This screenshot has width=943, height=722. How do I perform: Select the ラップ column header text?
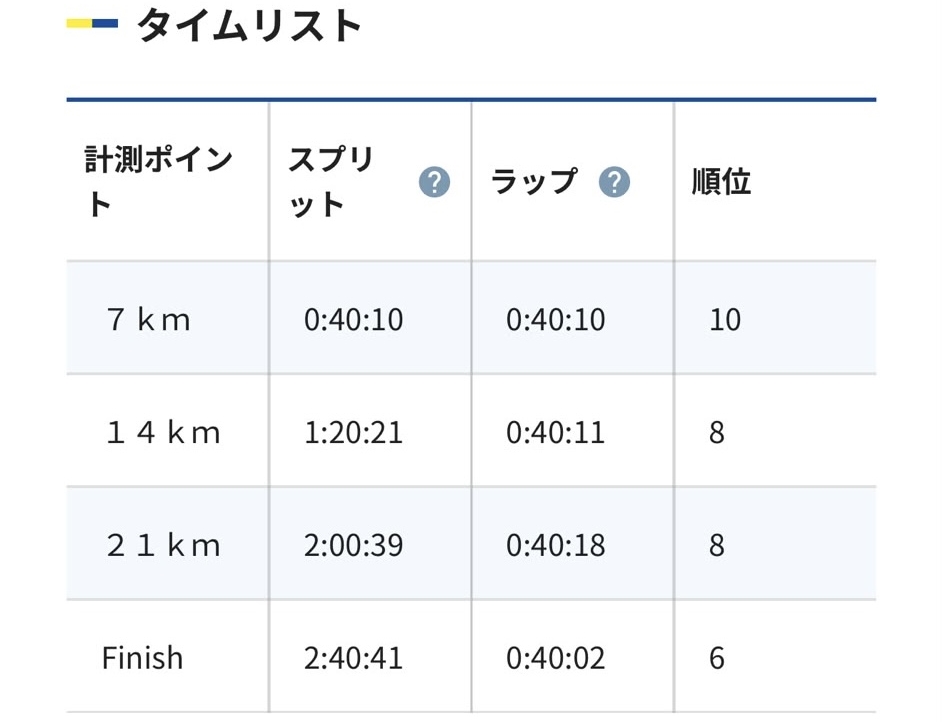click(534, 182)
